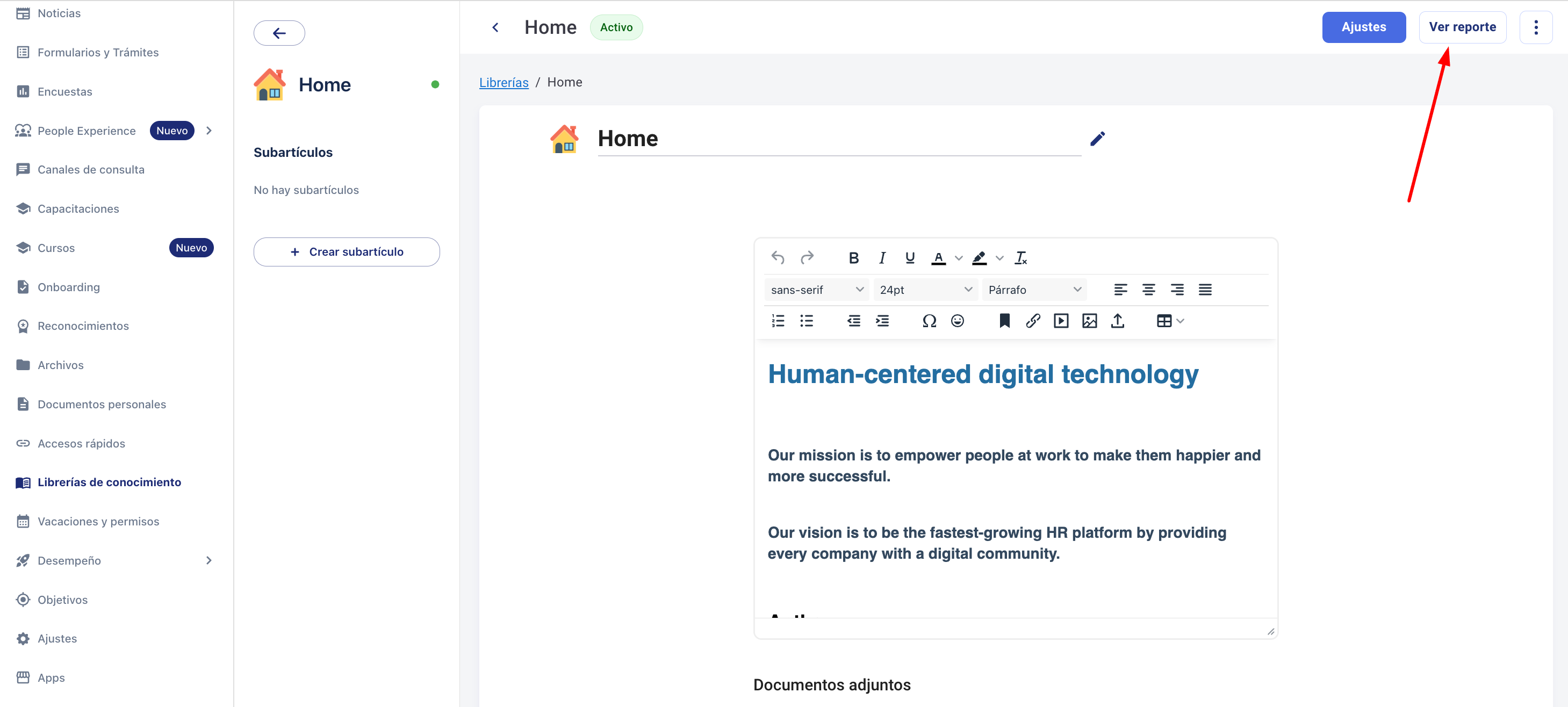The image size is (1568, 707).
Task: Open the emoji picker in editor
Action: (957, 321)
